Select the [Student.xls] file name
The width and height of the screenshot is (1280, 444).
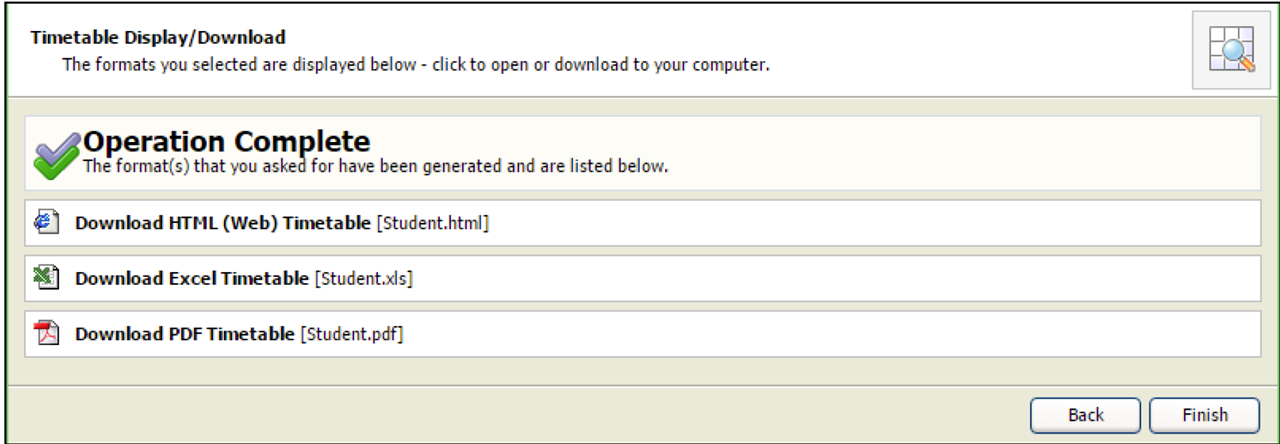pos(363,279)
